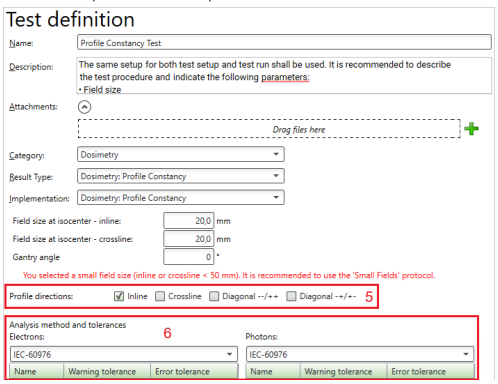This screenshot has height=384, width=498.
Task: Uncheck the Inline profile direction
Action: click(x=119, y=296)
